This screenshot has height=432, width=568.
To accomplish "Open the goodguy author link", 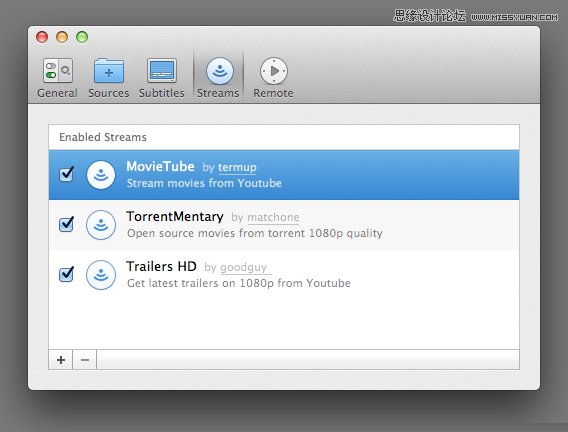I will click(x=243, y=268).
